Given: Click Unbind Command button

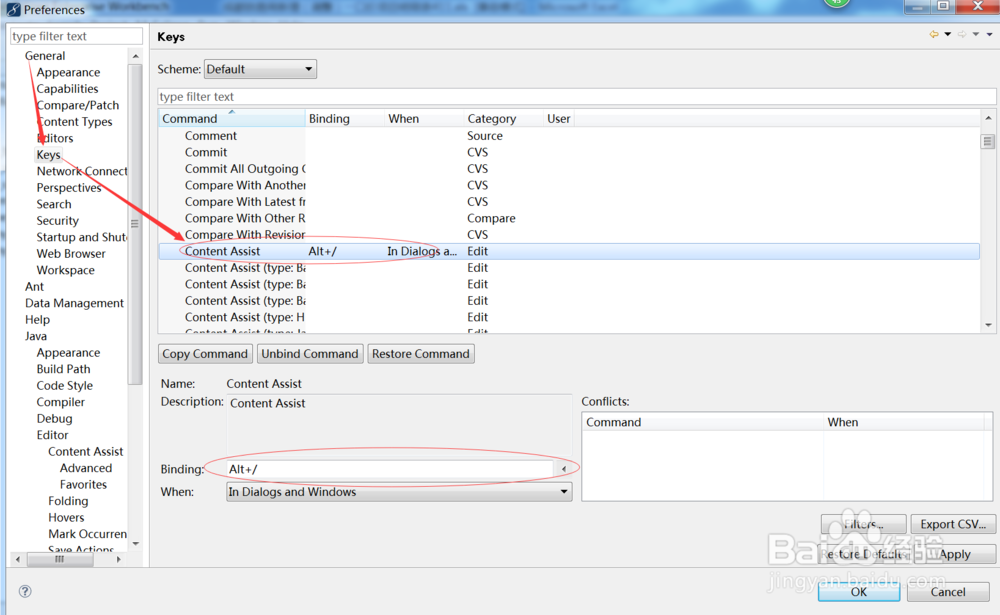Looking at the screenshot, I should tap(310, 353).
